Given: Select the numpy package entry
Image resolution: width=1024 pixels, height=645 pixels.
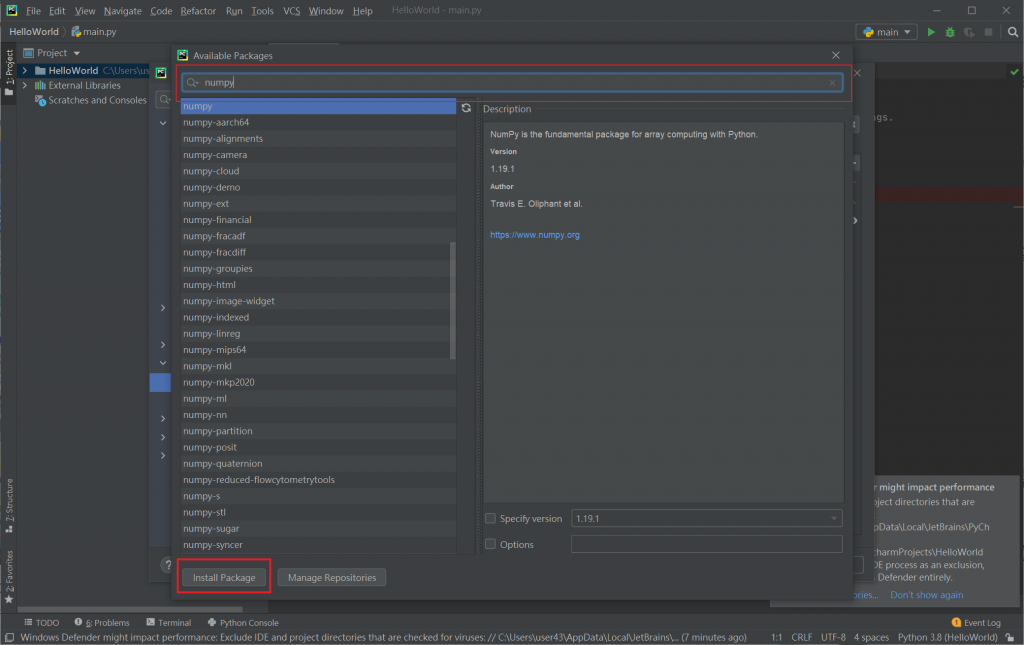Looking at the screenshot, I should point(318,106).
